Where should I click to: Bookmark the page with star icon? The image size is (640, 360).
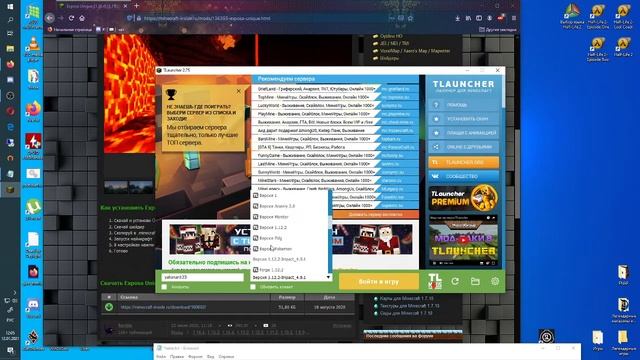(x=410, y=18)
